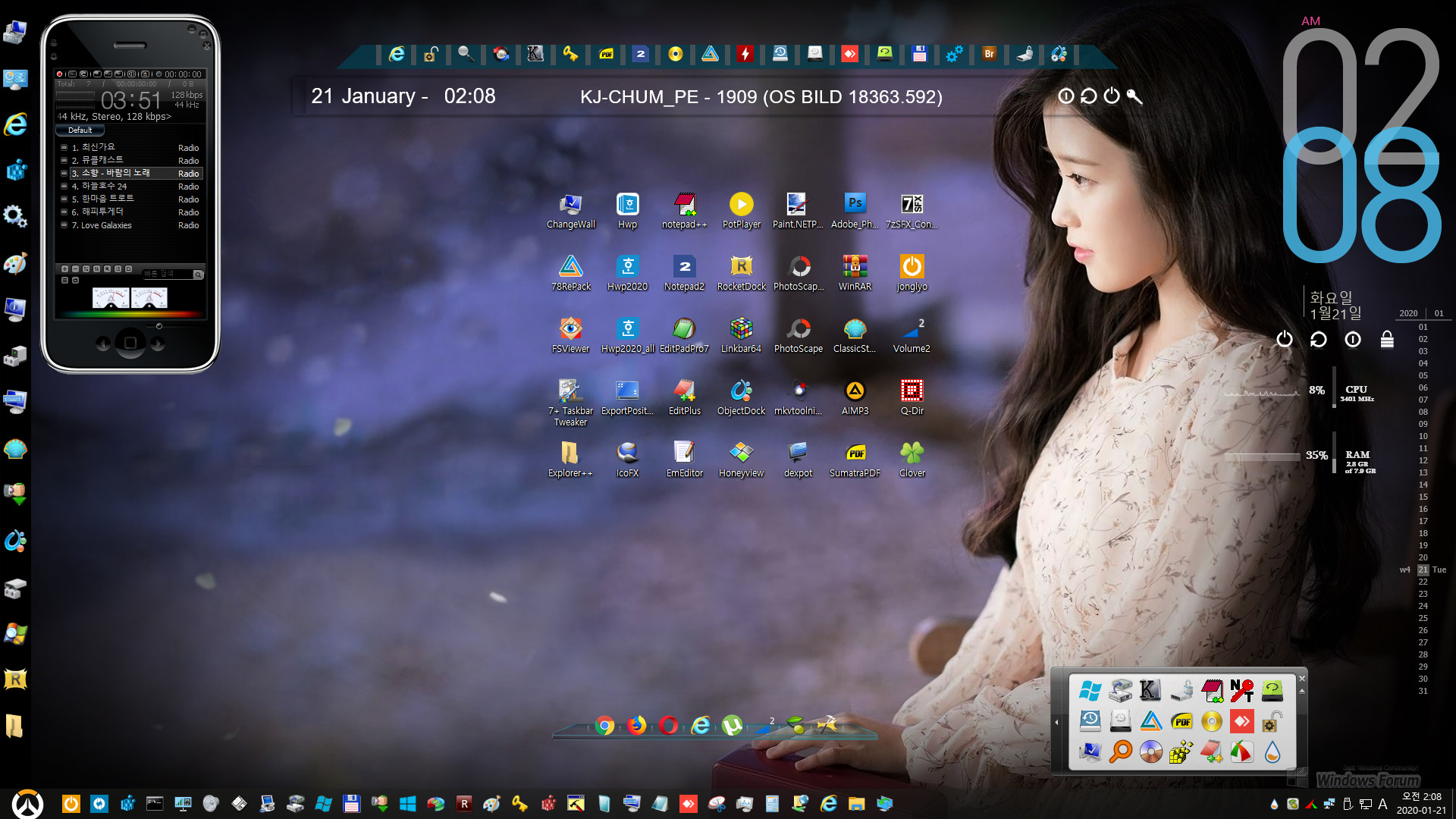Select 하늘호수 24 radio entry
The height and width of the screenshot is (819, 1456).
pyautogui.click(x=130, y=186)
